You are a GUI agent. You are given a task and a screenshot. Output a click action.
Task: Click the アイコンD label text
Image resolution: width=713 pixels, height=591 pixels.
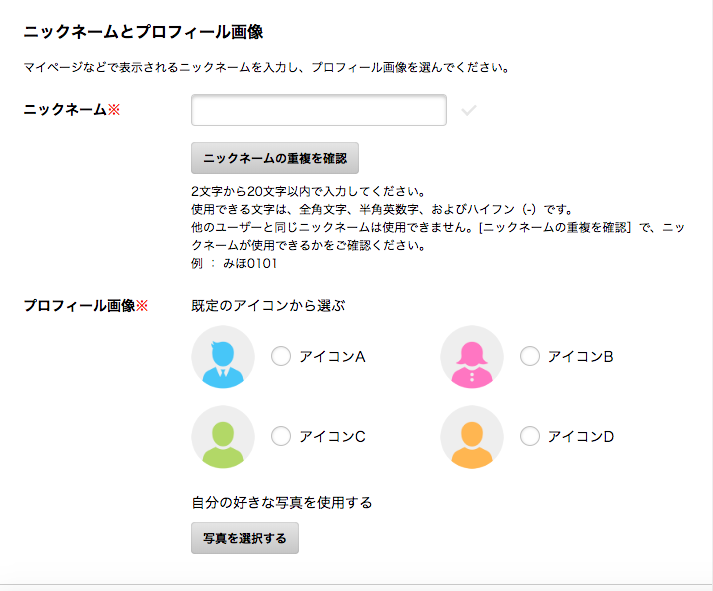[581, 437]
